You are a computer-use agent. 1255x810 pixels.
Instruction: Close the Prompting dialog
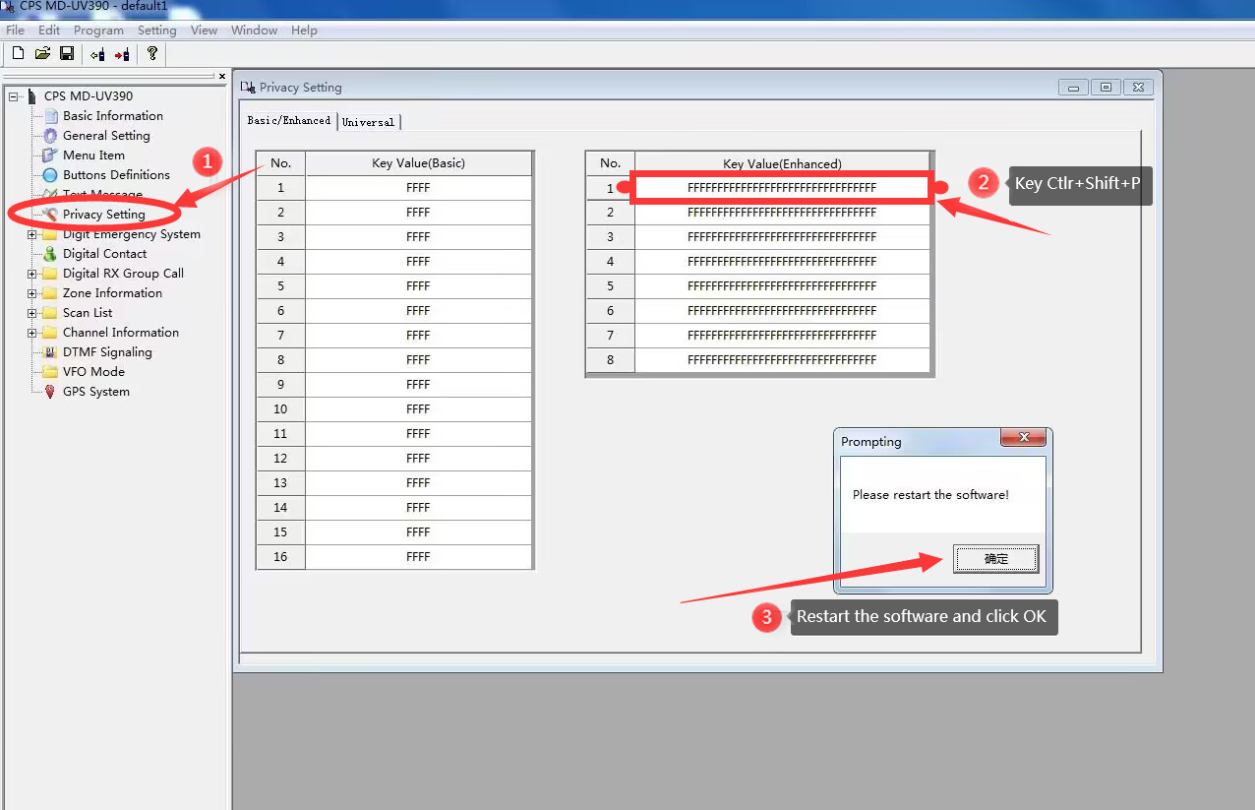click(x=1023, y=439)
